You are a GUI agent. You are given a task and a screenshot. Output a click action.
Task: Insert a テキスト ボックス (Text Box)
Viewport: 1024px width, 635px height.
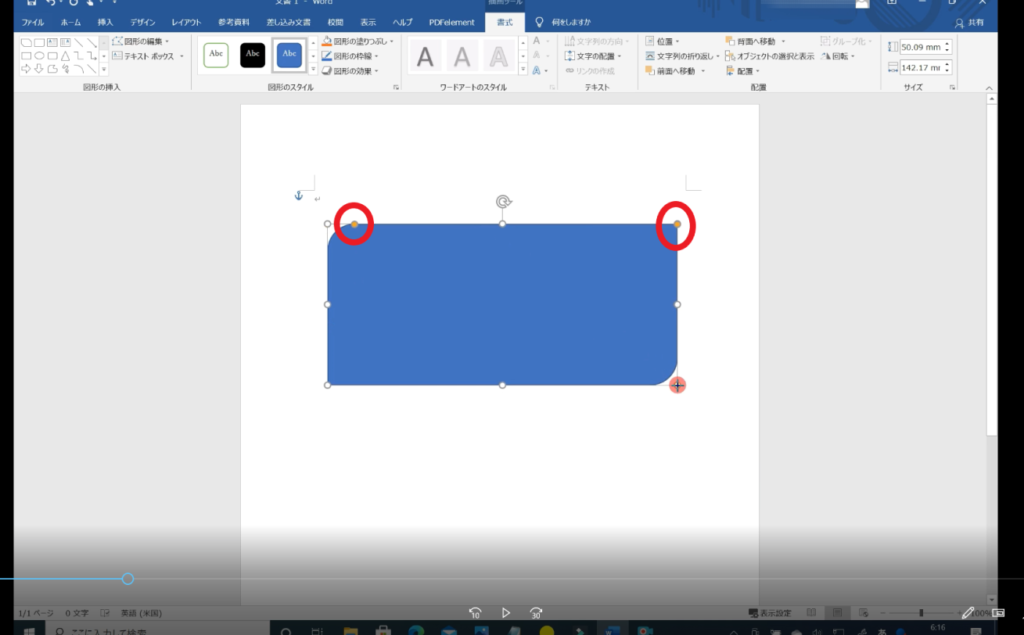point(147,57)
